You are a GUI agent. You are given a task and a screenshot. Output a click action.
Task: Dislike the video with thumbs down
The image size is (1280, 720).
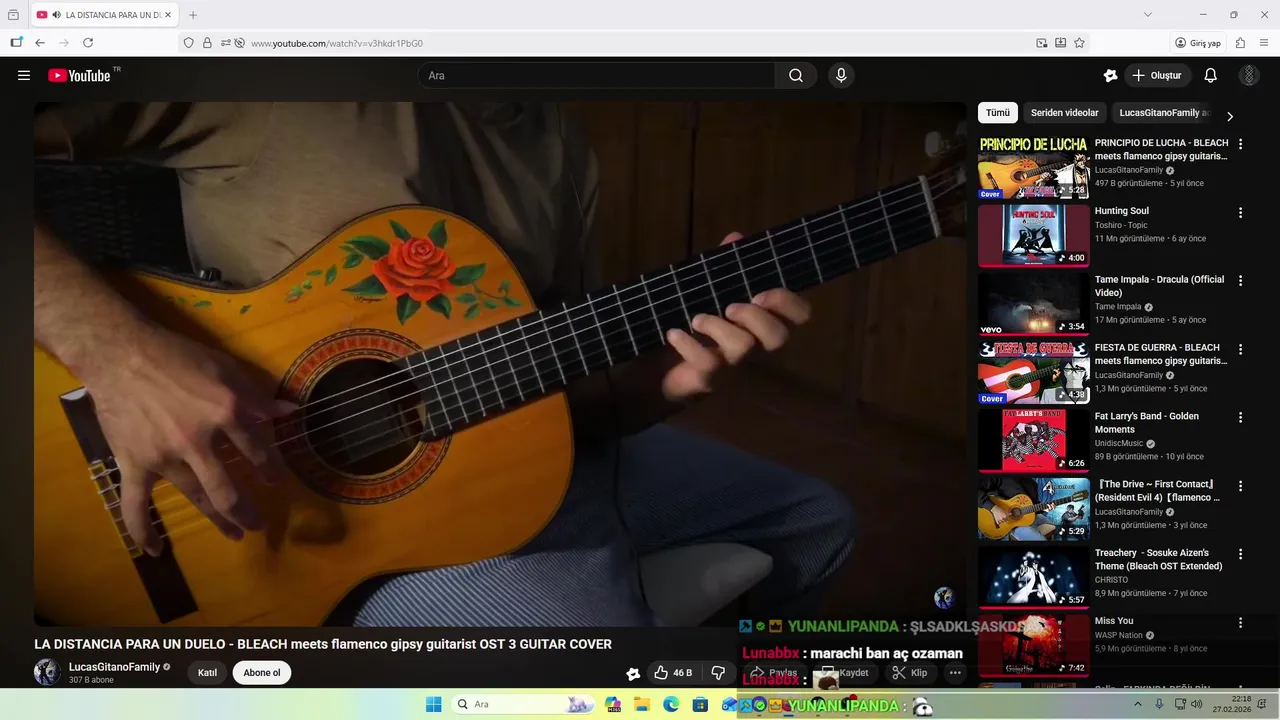tap(718, 673)
